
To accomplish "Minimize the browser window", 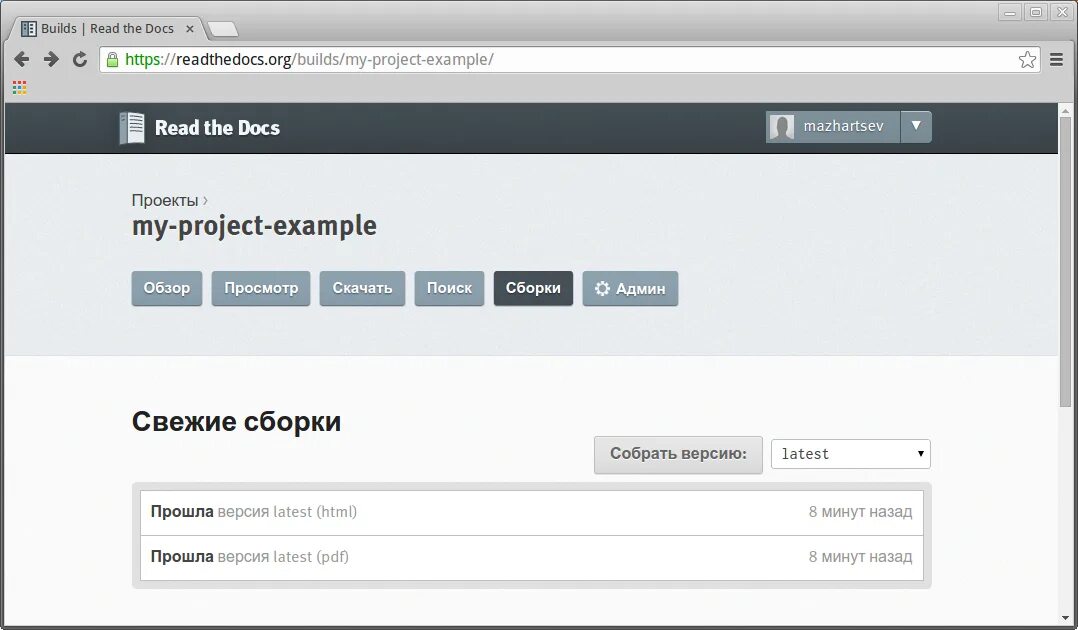I will [x=1010, y=12].
